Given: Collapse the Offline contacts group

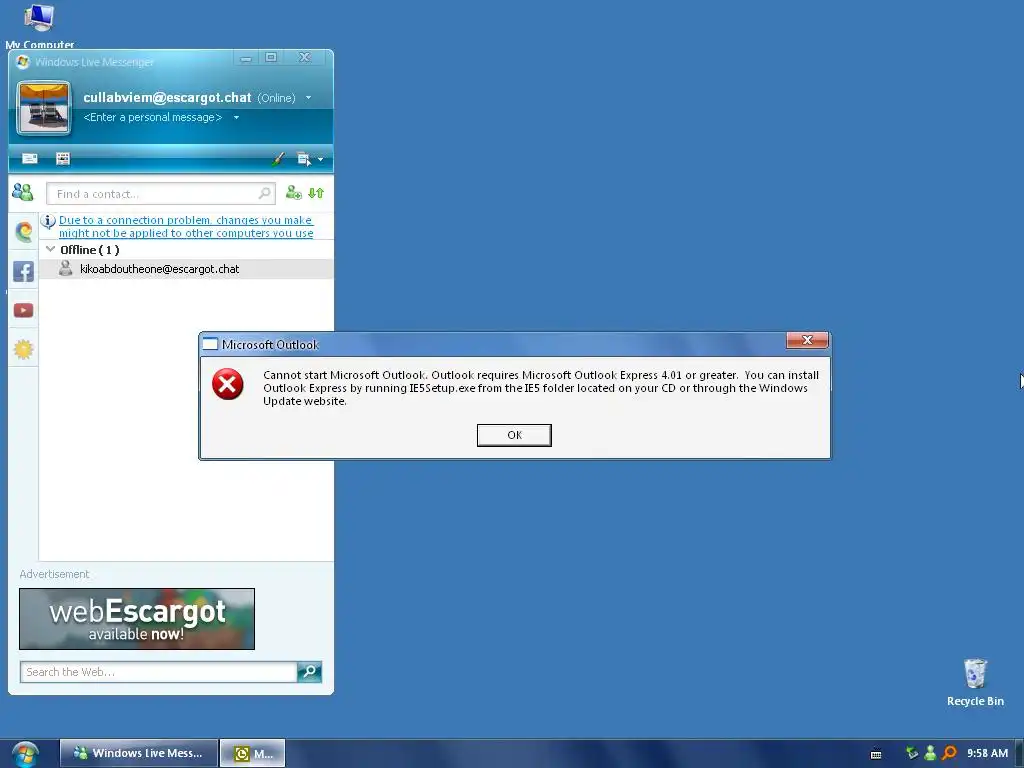Looking at the screenshot, I should click(x=50, y=249).
